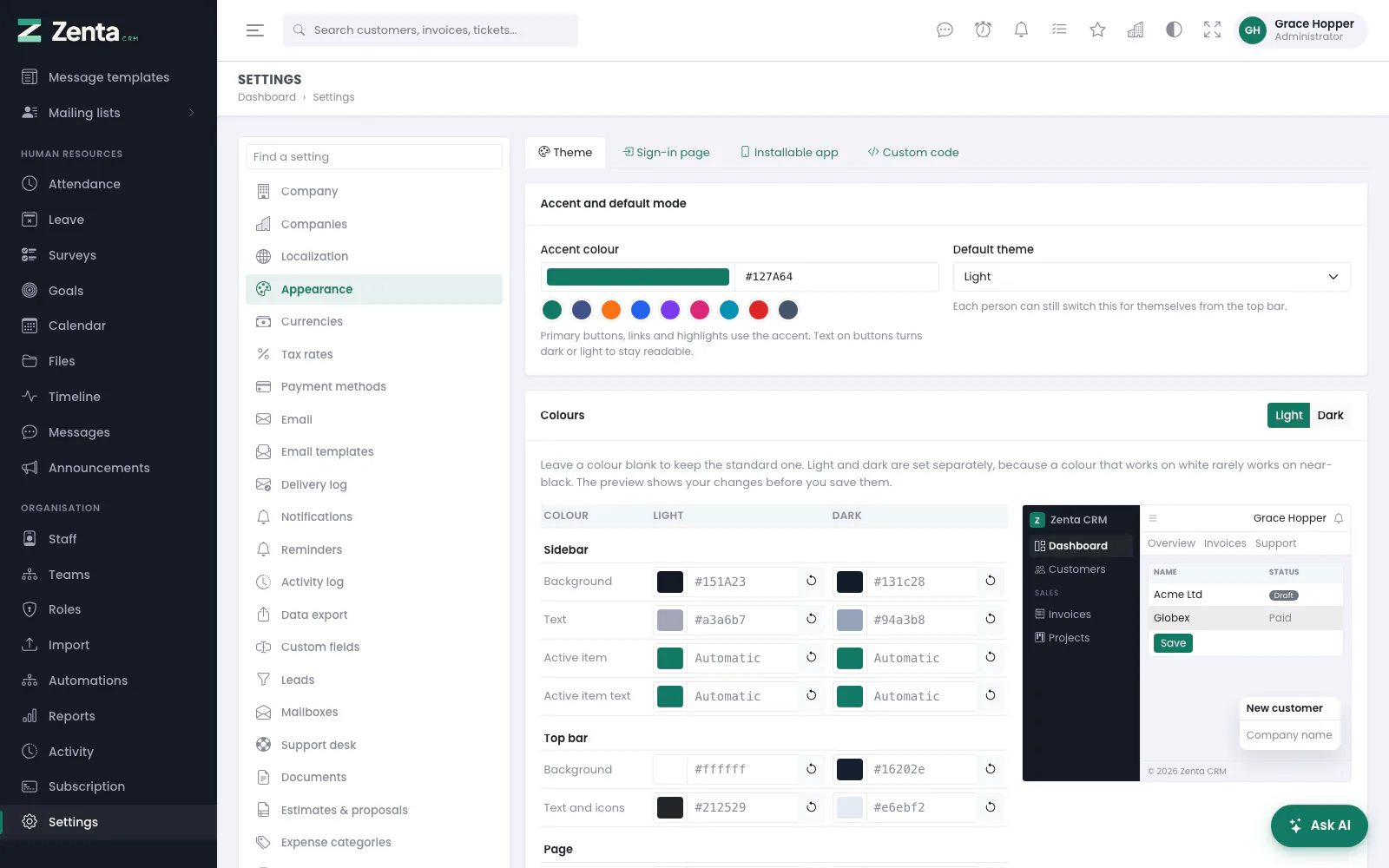This screenshot has height=868, width=1389.
Task: Open the task list icon in top bar
Action: (1059, 30)
